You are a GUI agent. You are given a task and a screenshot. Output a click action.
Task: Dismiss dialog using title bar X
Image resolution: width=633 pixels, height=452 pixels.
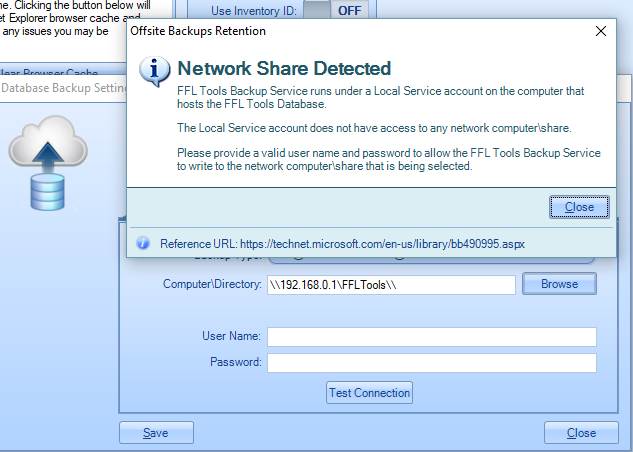point(600,31)
